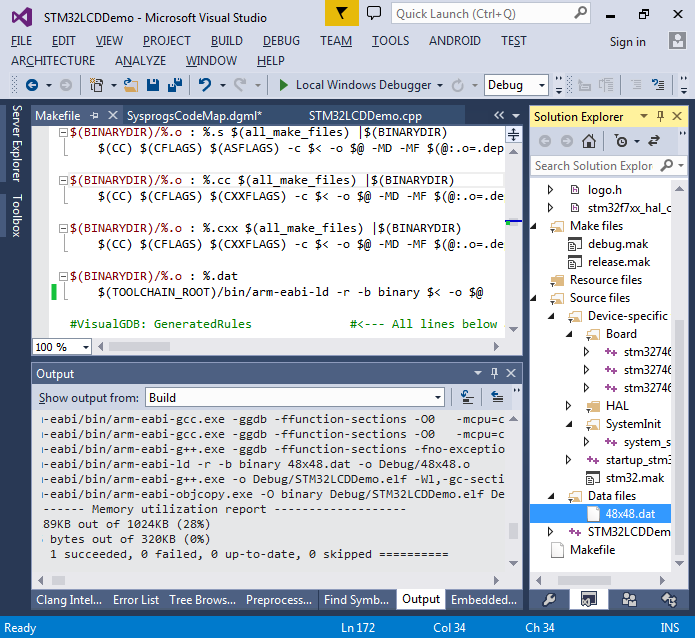Click the Navigate Backward toolbar arrow

point(32,85)
